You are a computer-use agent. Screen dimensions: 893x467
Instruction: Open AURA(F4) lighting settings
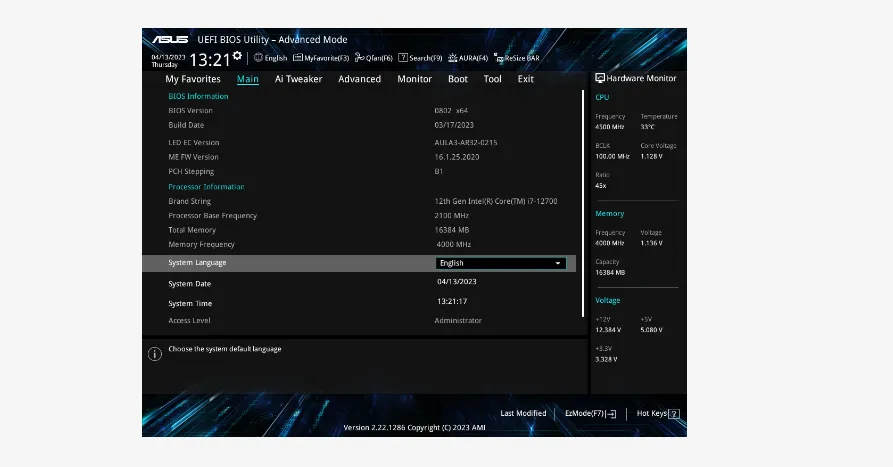(468, 58)
